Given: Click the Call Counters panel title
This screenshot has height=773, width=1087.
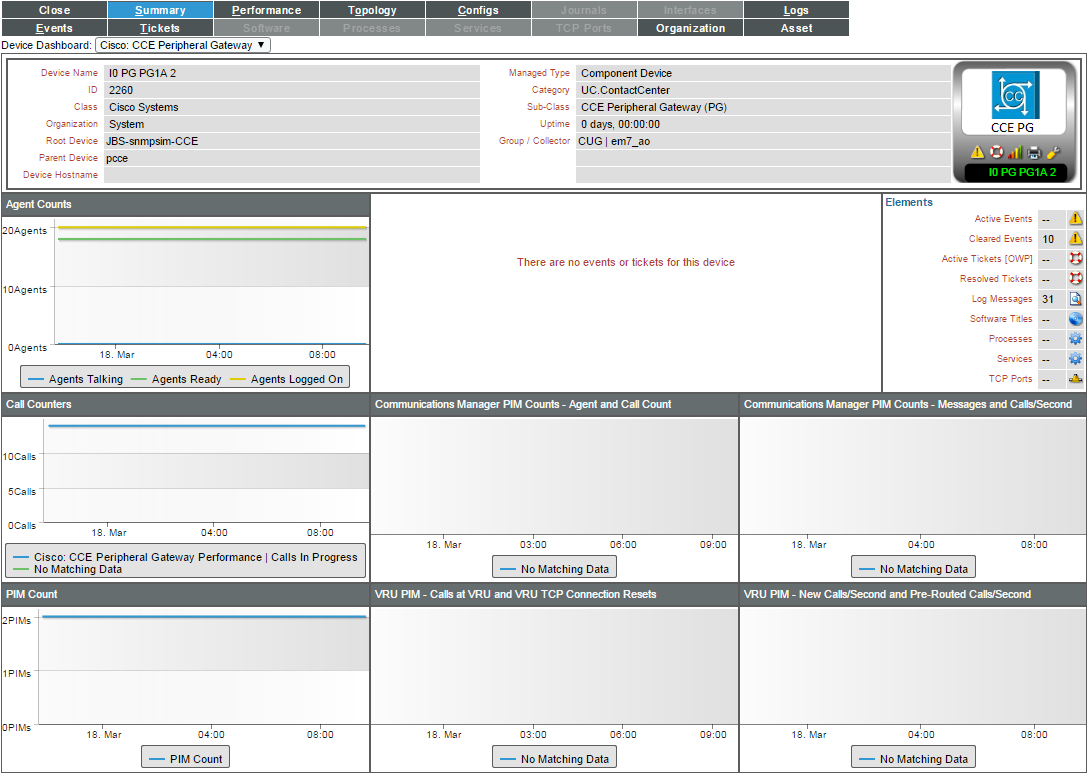Looking at the screenshot, I should click(39, 404).
